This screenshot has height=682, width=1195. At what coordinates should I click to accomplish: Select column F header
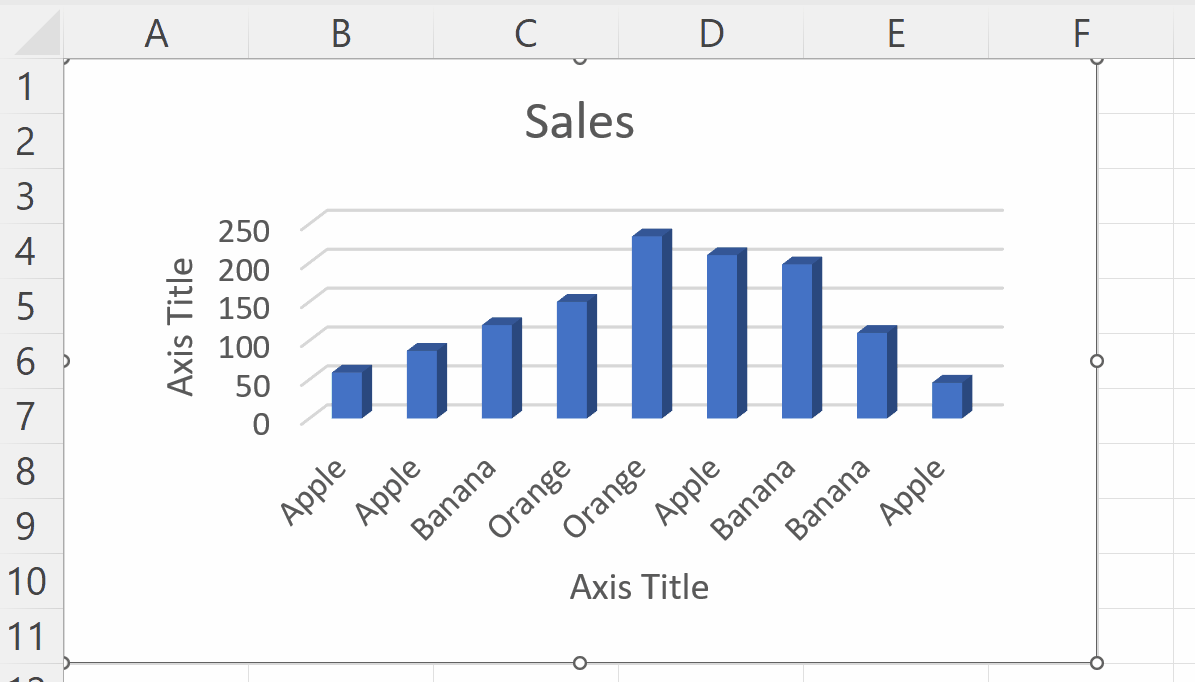[x=1080, y=33]
